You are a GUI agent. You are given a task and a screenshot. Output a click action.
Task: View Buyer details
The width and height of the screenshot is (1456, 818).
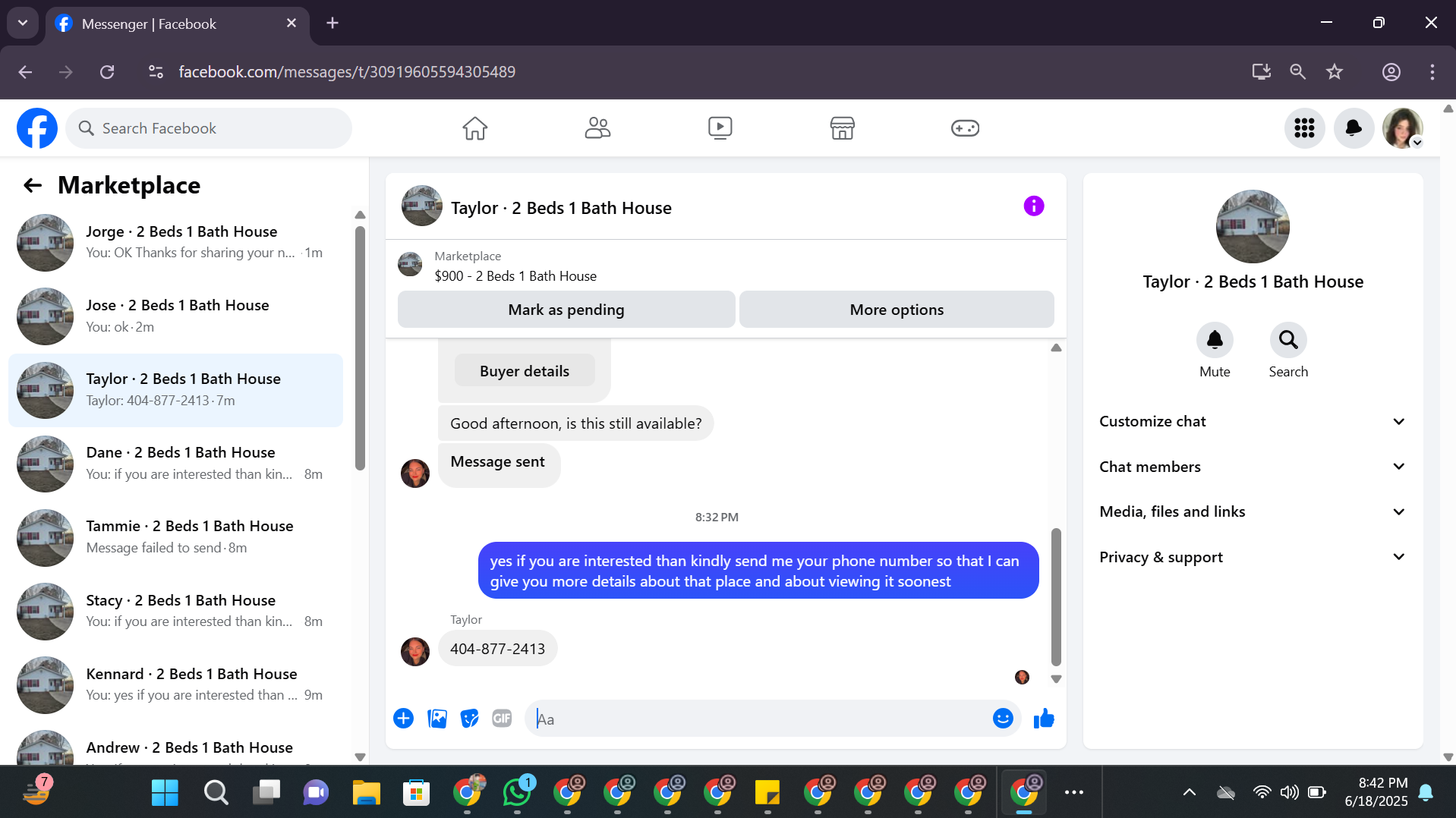point(525,371)
